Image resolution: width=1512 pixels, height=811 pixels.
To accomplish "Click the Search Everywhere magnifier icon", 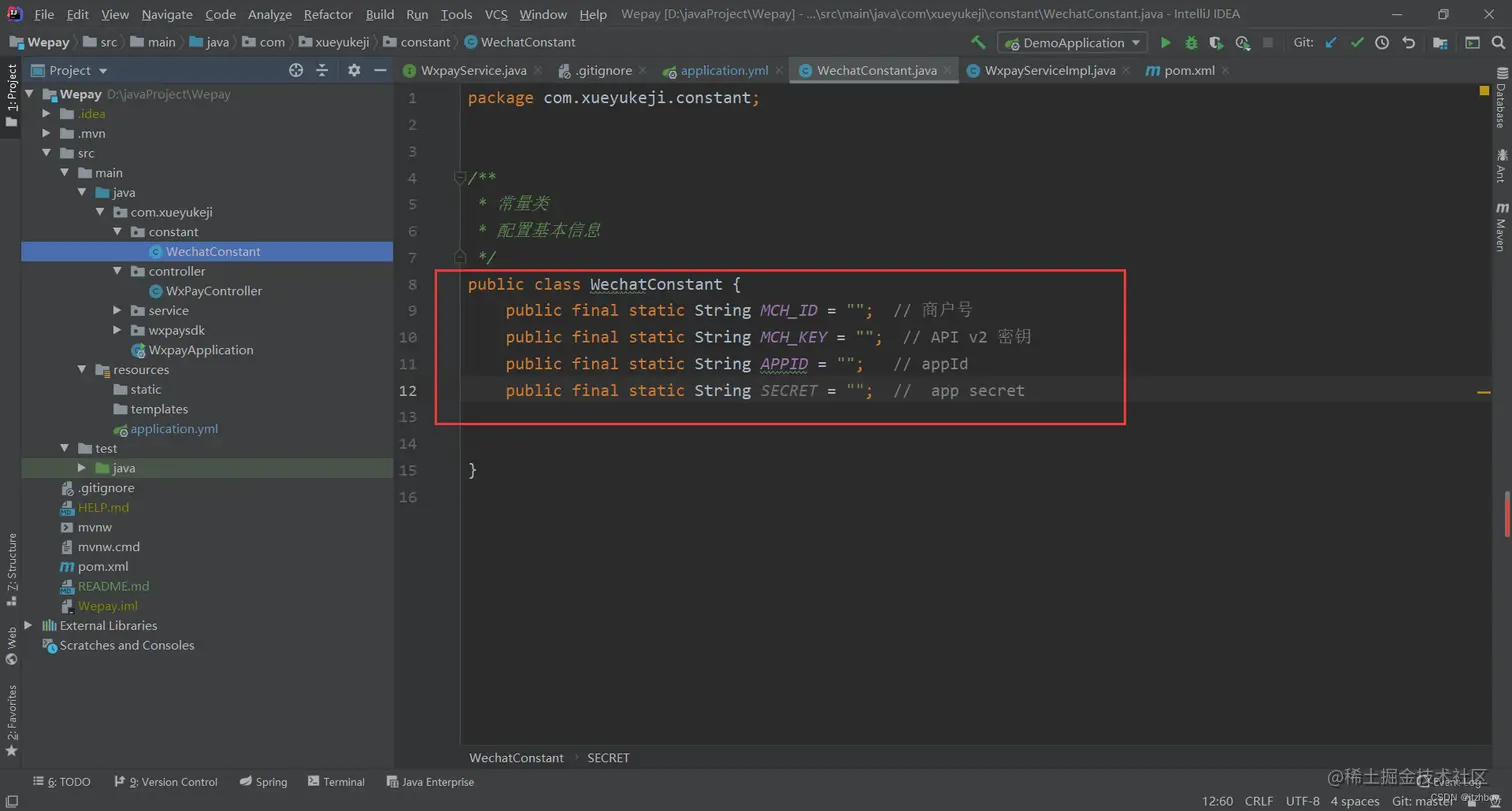I will click(1497, 43).
